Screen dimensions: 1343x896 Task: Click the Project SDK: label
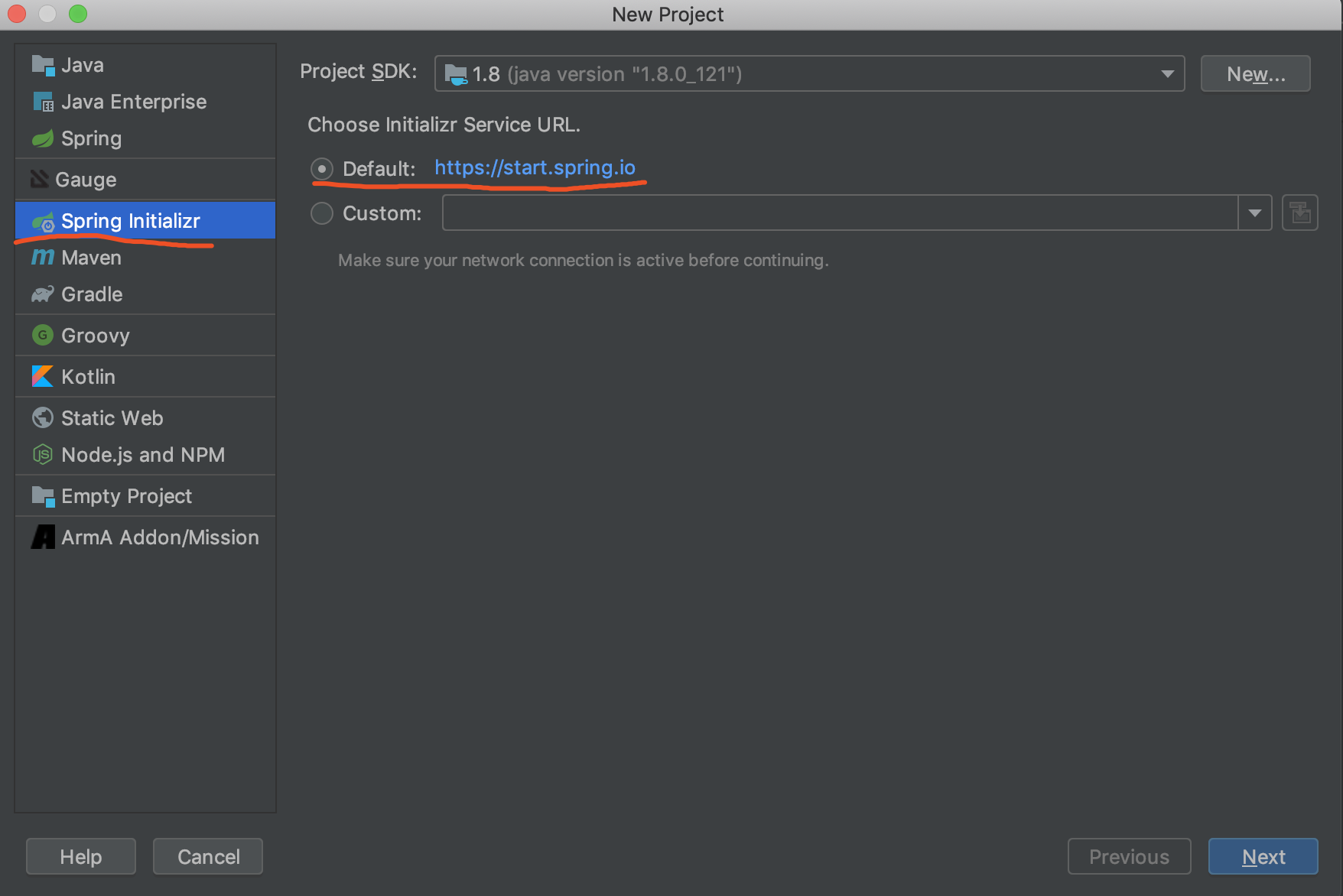coord(359,71)
